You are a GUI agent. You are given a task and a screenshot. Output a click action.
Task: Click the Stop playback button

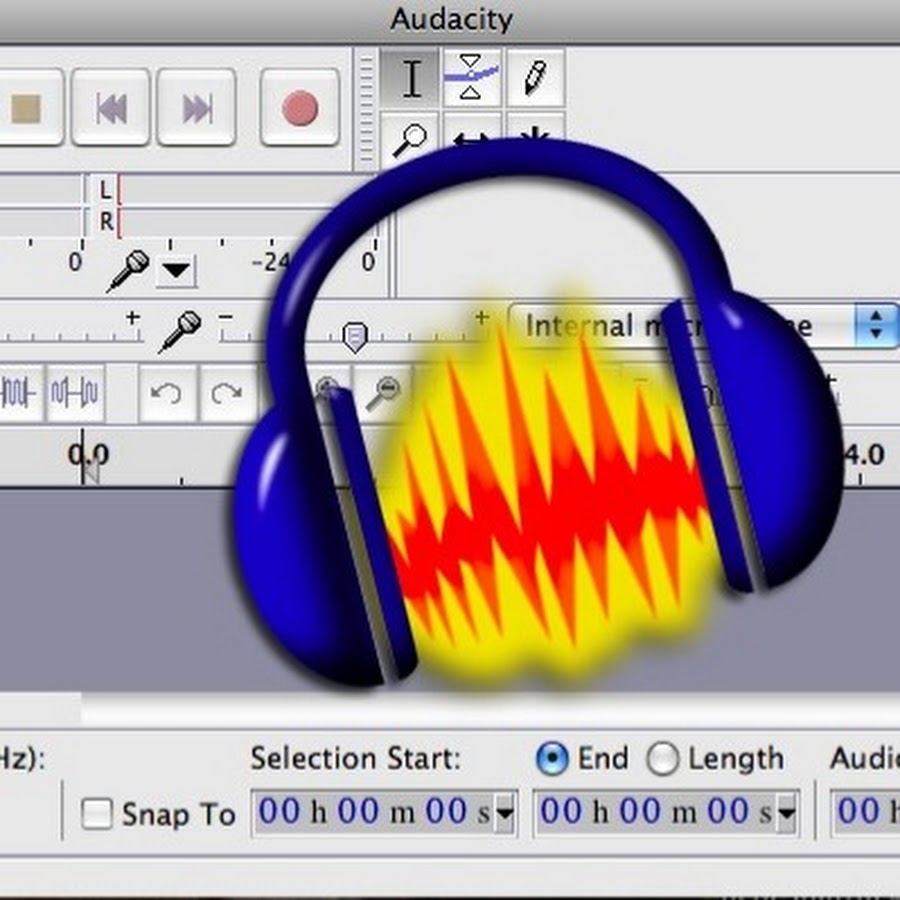[x=29, y=107]
